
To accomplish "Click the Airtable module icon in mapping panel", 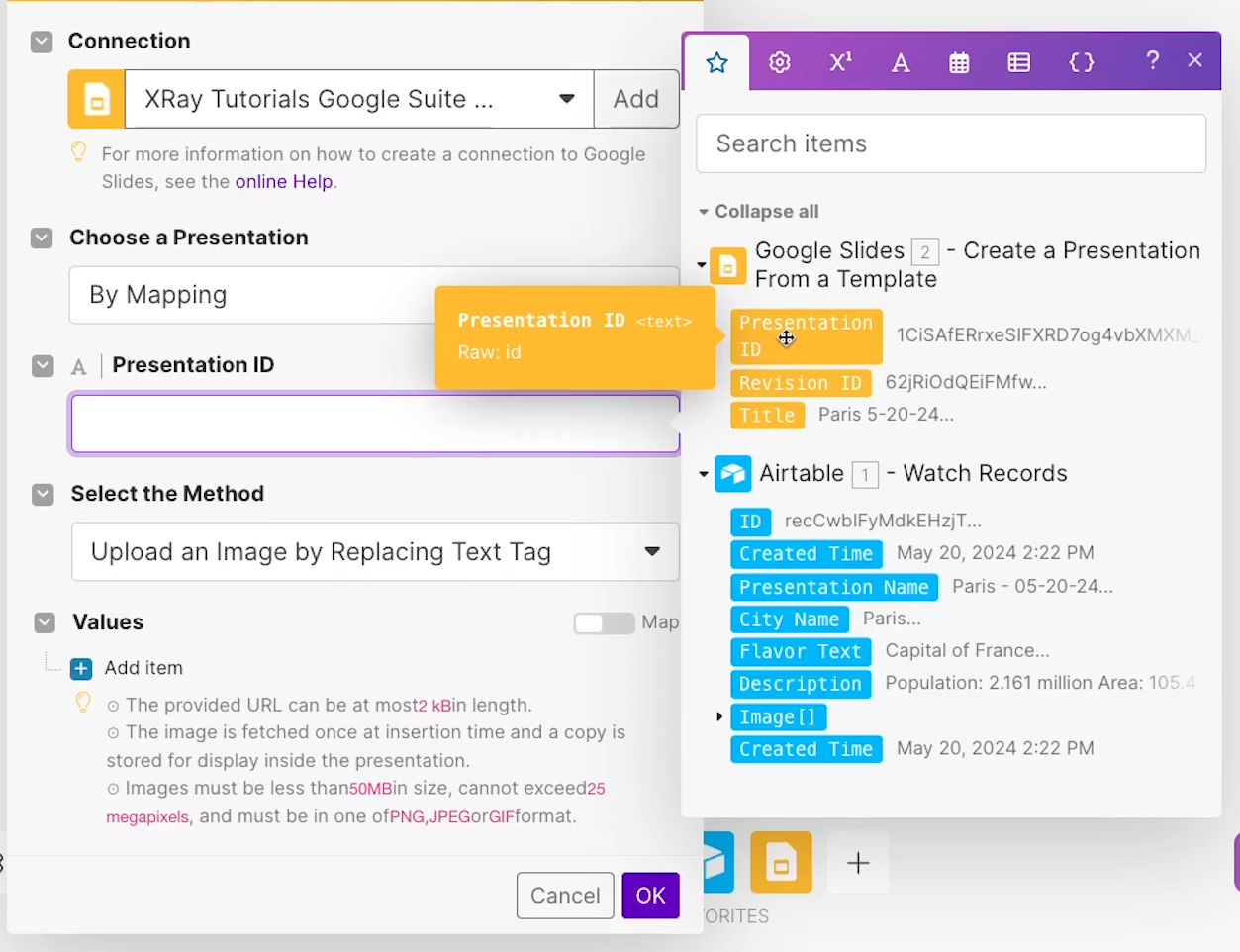I will click(733, 474).
